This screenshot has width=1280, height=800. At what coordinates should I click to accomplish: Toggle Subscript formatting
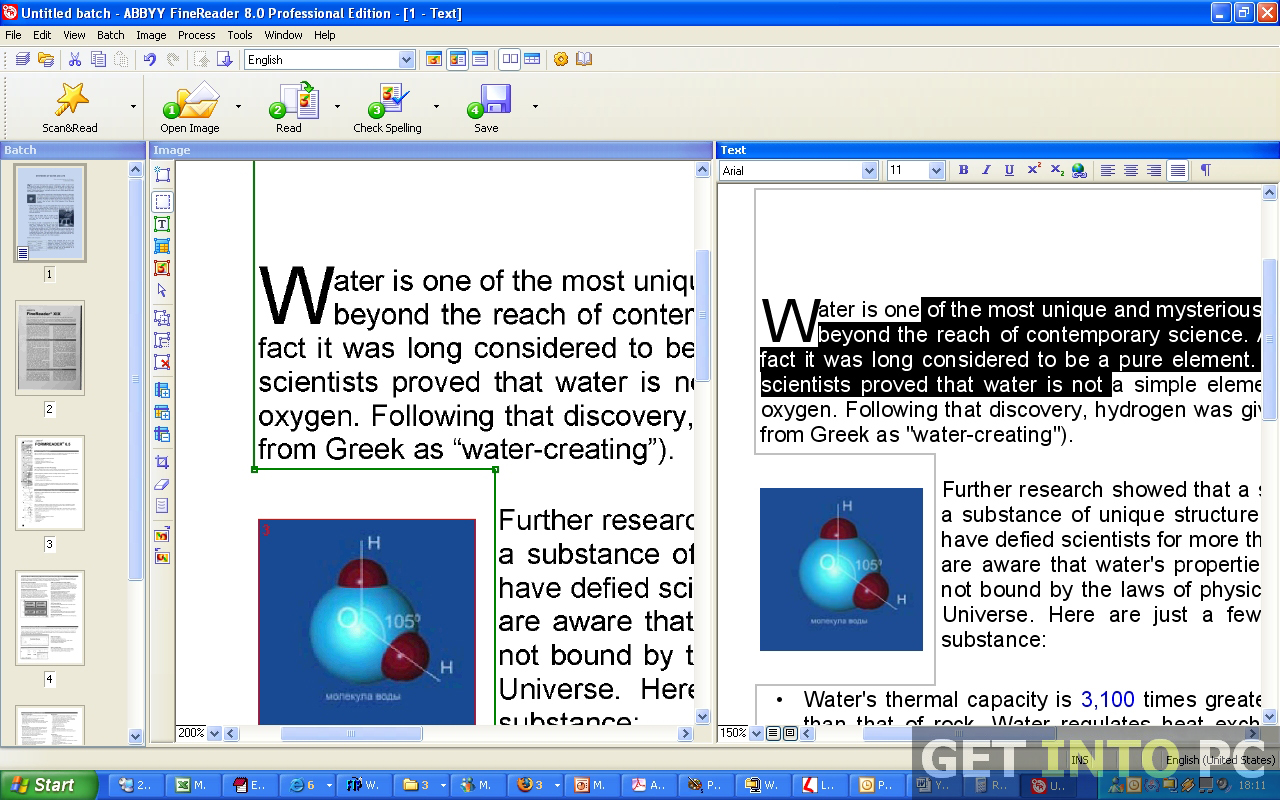(x=1056, y=171)
